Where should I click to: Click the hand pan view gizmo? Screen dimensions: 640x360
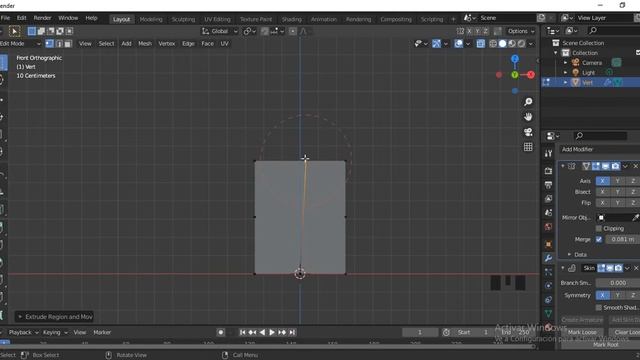pos(528,117)
